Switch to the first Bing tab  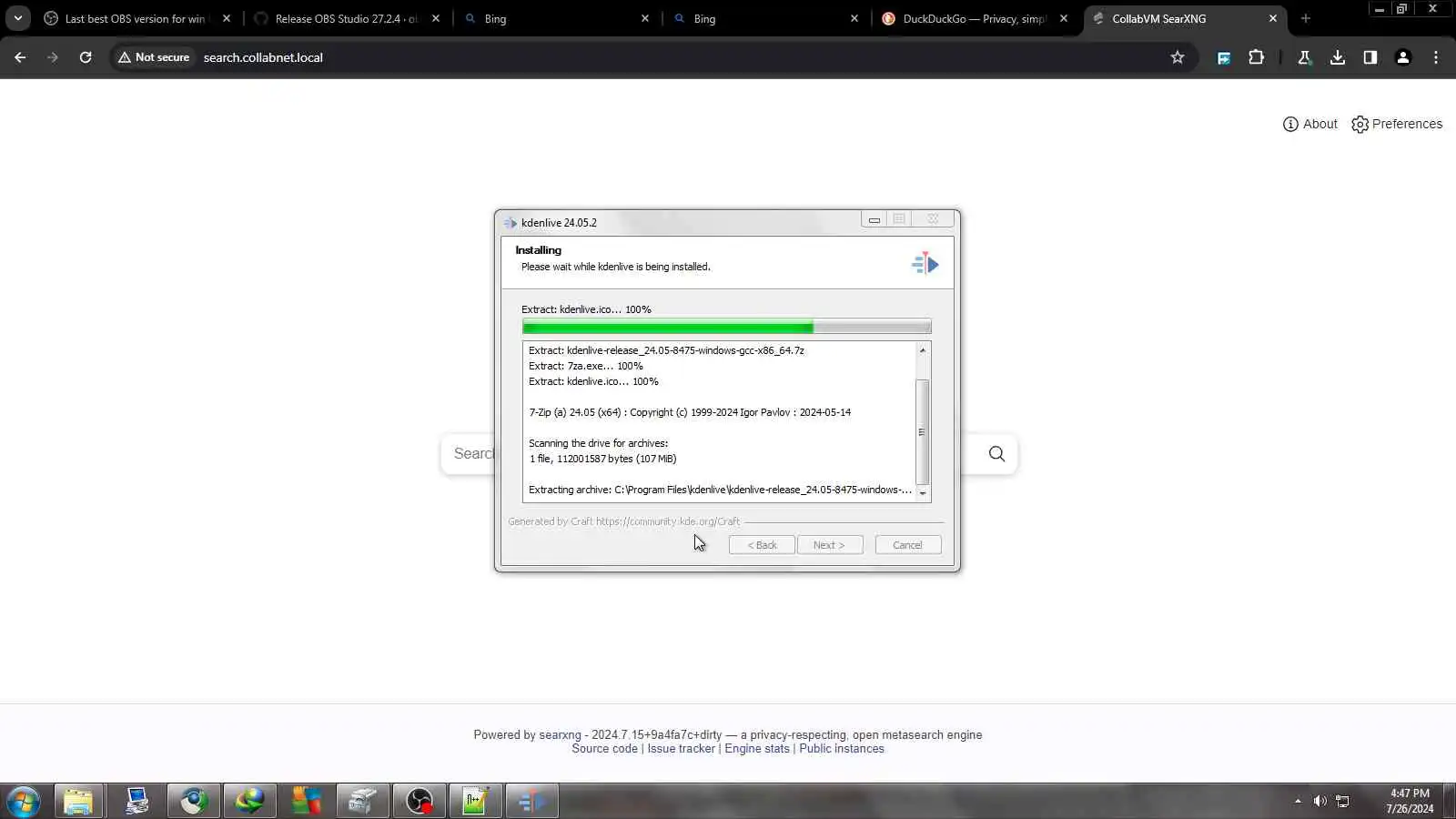[x=557, y=18]
